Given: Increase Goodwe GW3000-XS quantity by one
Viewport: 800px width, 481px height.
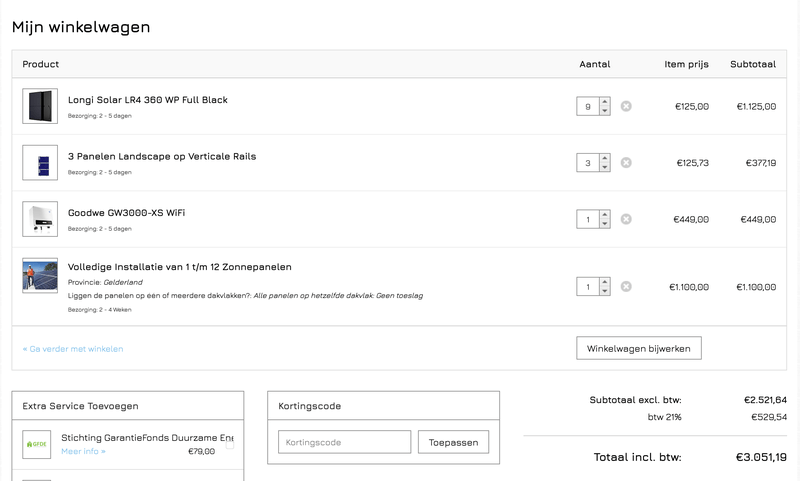Looking at the screenshot, I should pos(604,214).
